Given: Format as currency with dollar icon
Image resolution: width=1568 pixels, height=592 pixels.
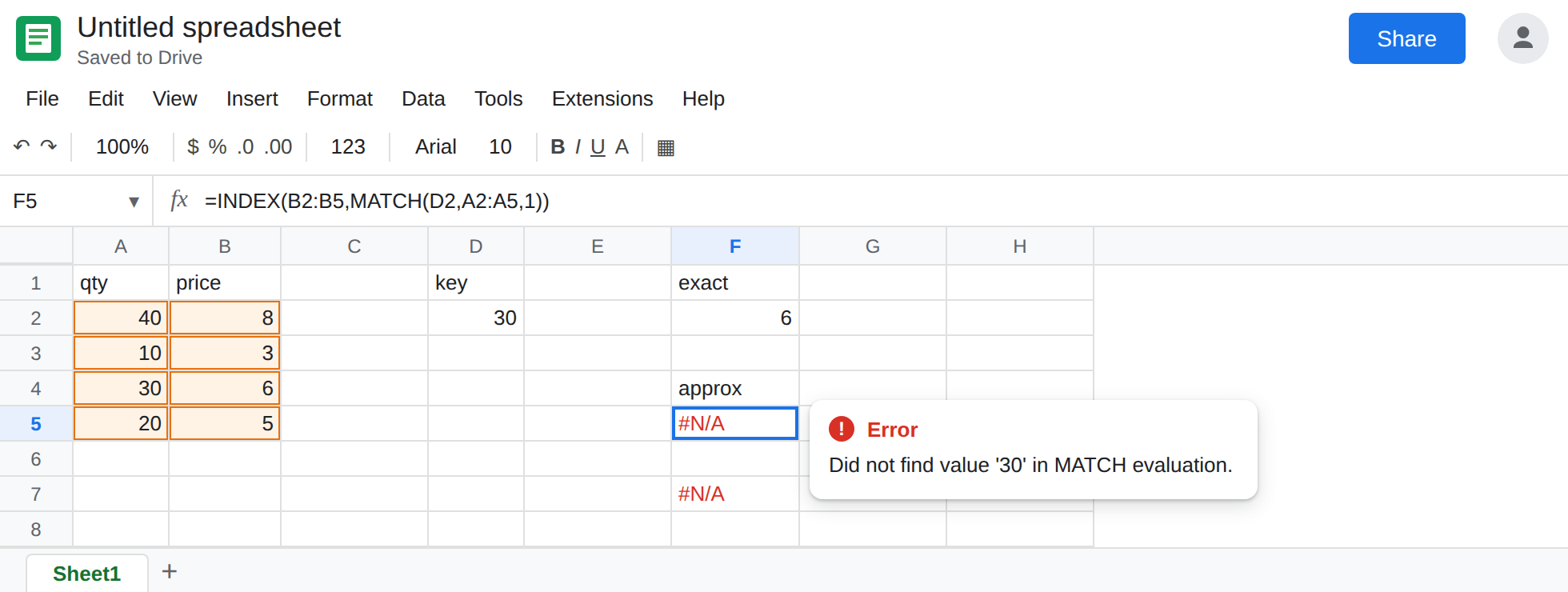Looking at the screenshot, I should pyautogui.click(x=193, y=146).
